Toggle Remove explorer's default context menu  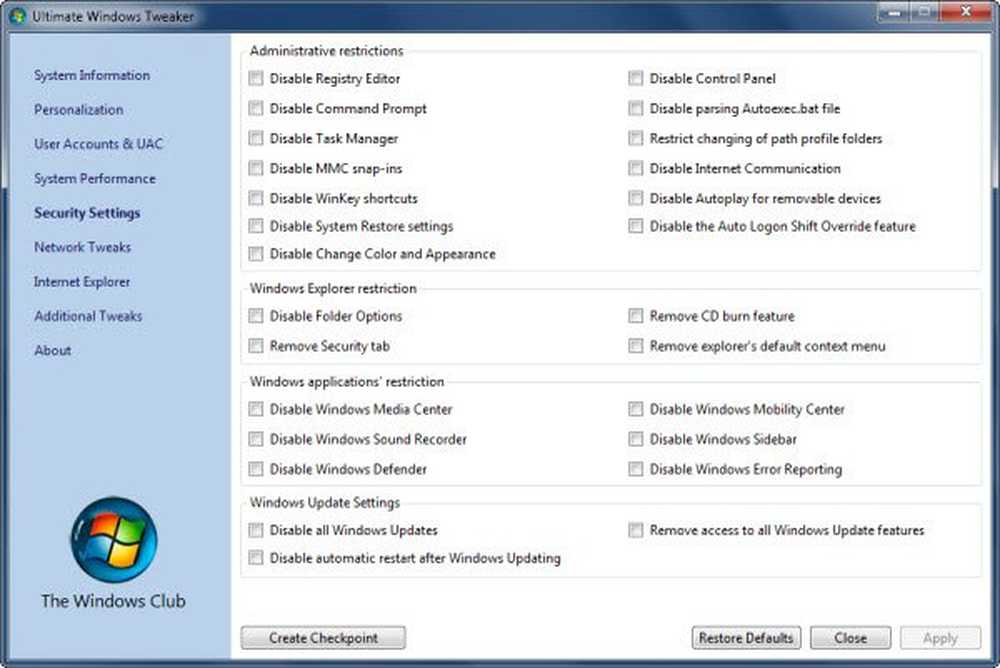pos(636,346)
